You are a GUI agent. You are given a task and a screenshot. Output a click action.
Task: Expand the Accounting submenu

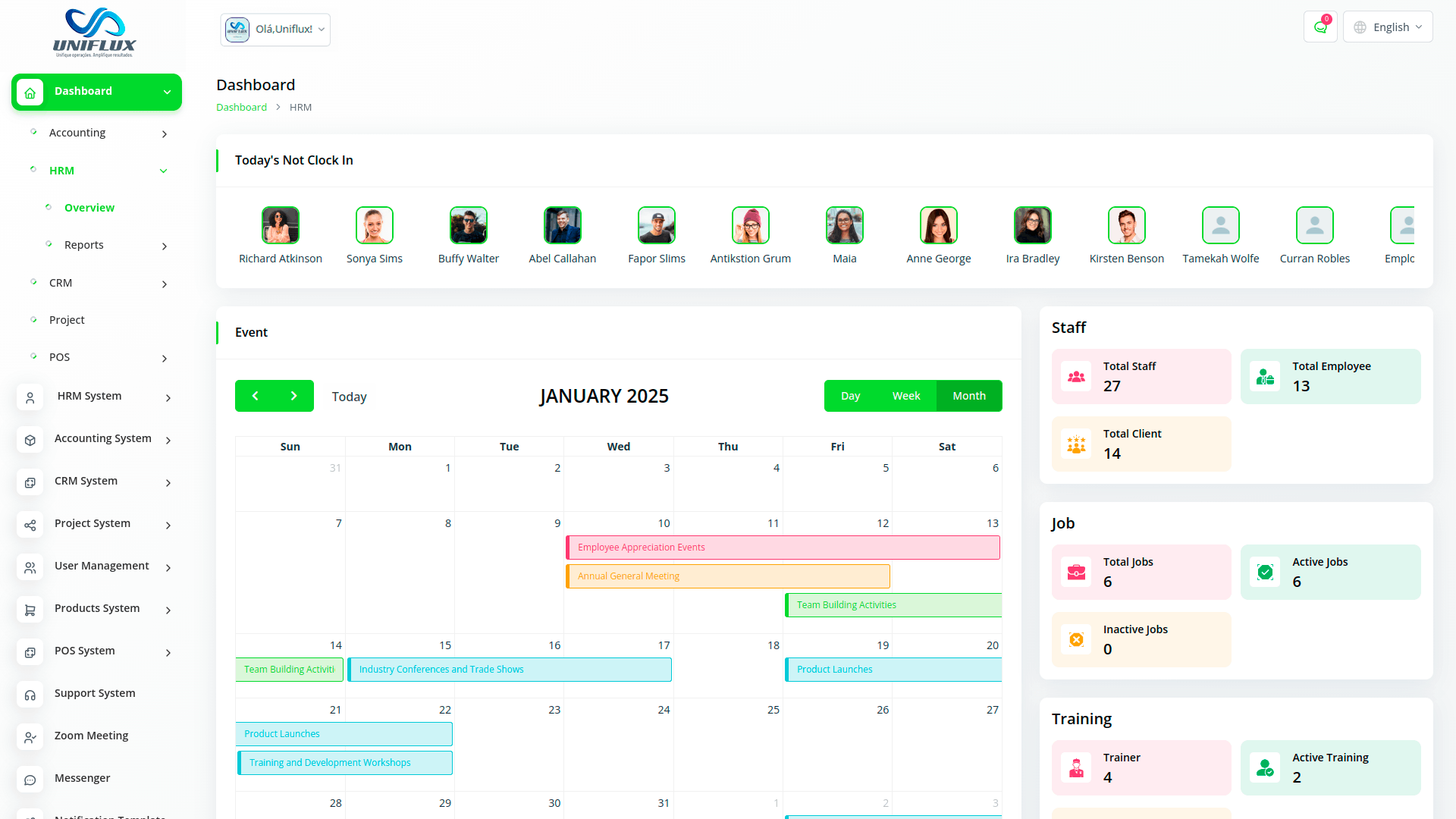point(165,134)
